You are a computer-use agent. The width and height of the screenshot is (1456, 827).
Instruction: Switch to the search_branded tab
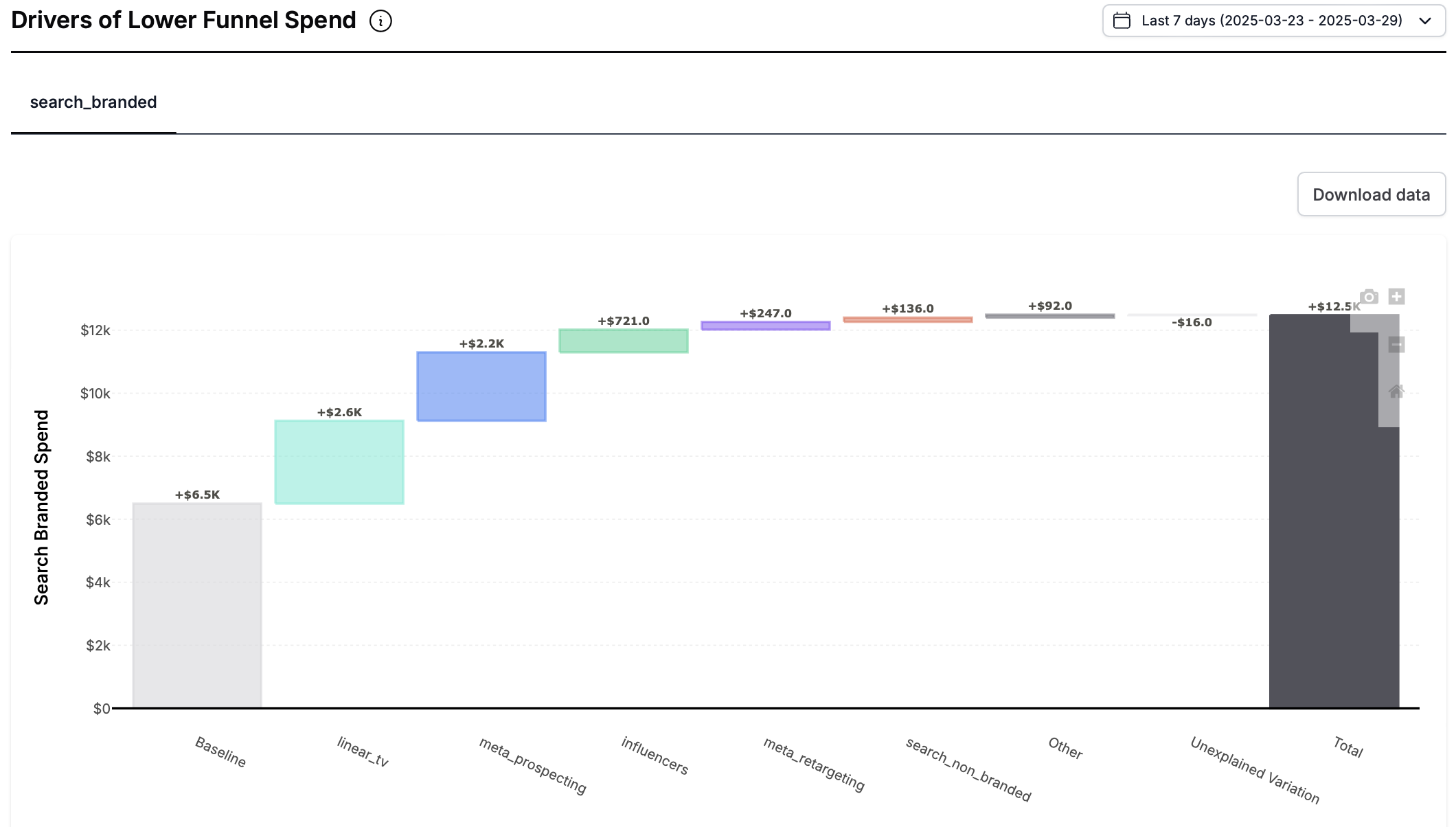[x=93, y=102]
